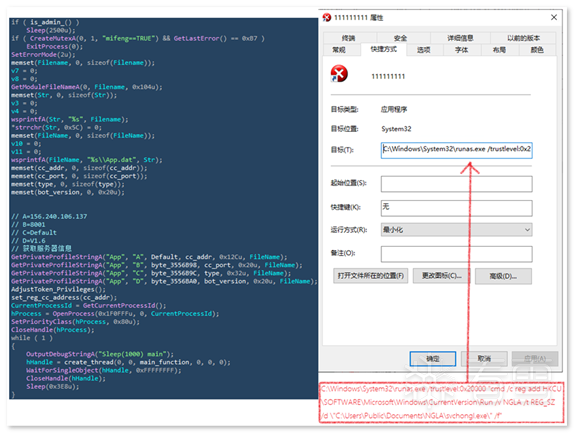Screen dimensions: 574x433
Task: Open the 以前的版本 tab
Action: click(x=523, y=38)
